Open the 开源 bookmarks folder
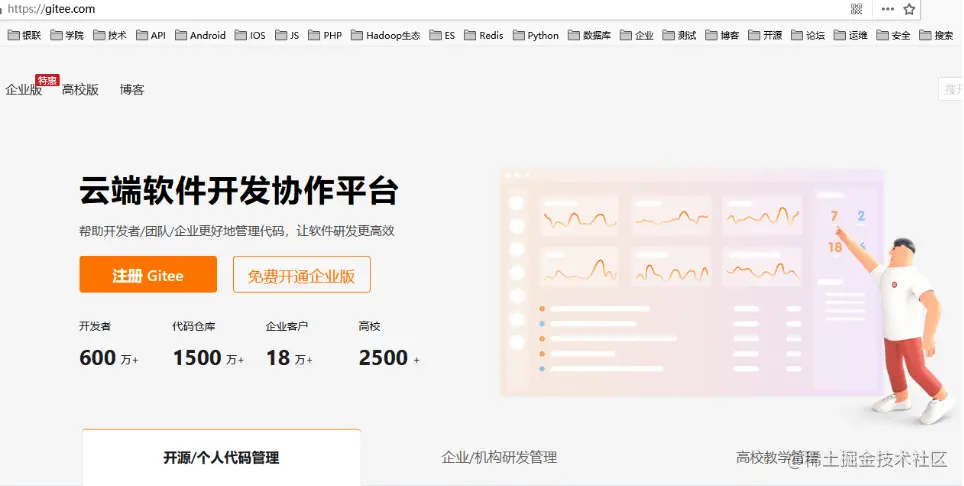This screenshot has height=486, width=964. [765, 35]
